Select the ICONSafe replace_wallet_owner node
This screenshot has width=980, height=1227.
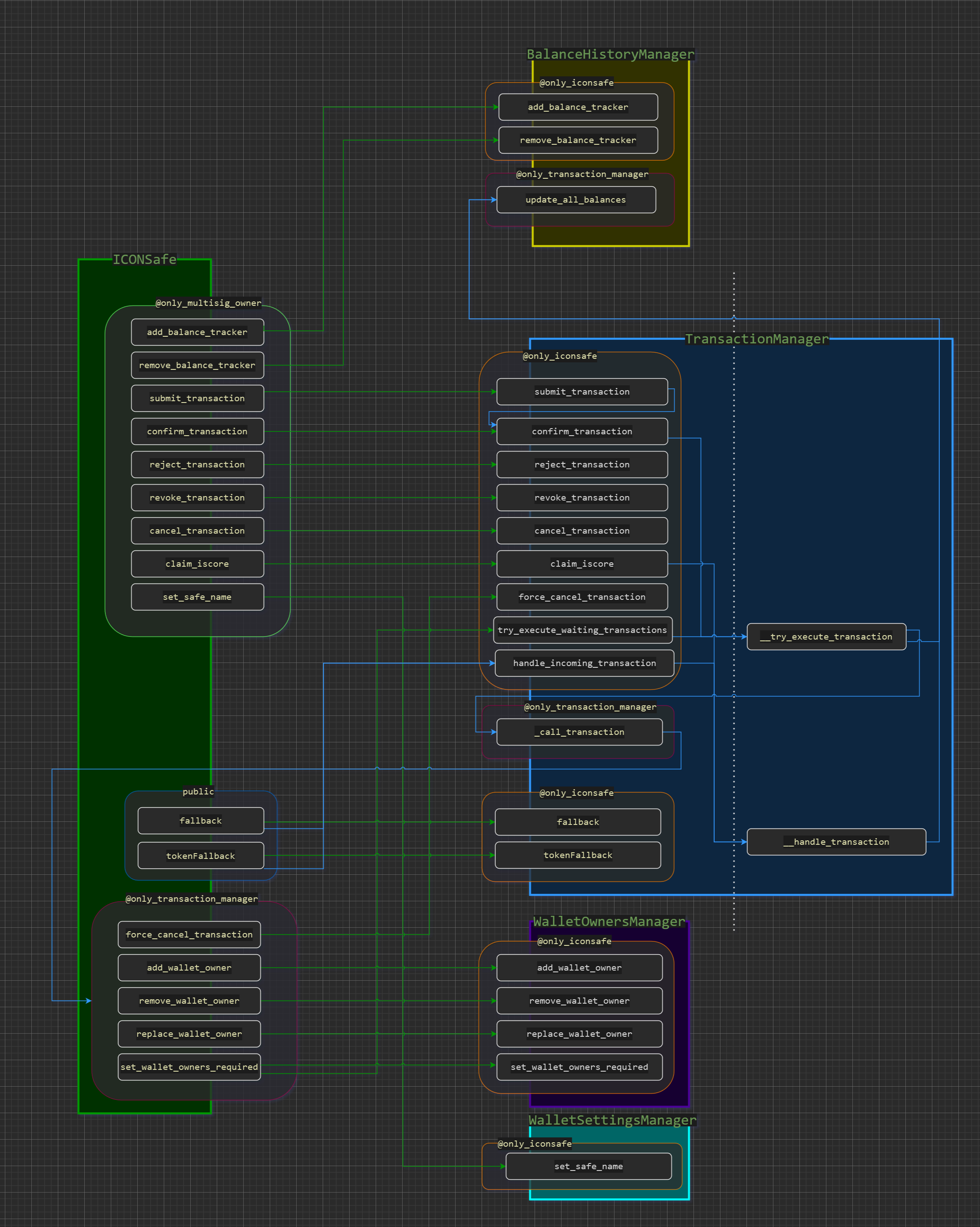189,1034
